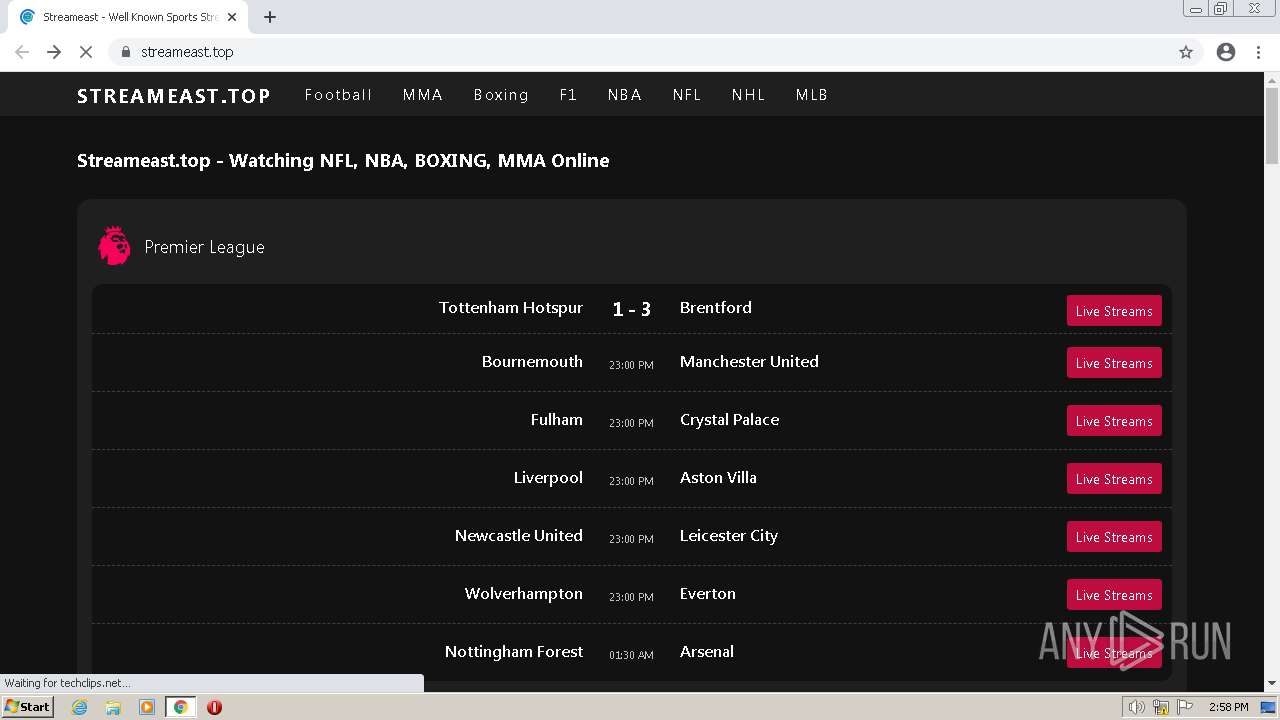Screen dimensions: 1280x720
Task: Click the scrollbar down arrow
Action: coord(1272,684)
